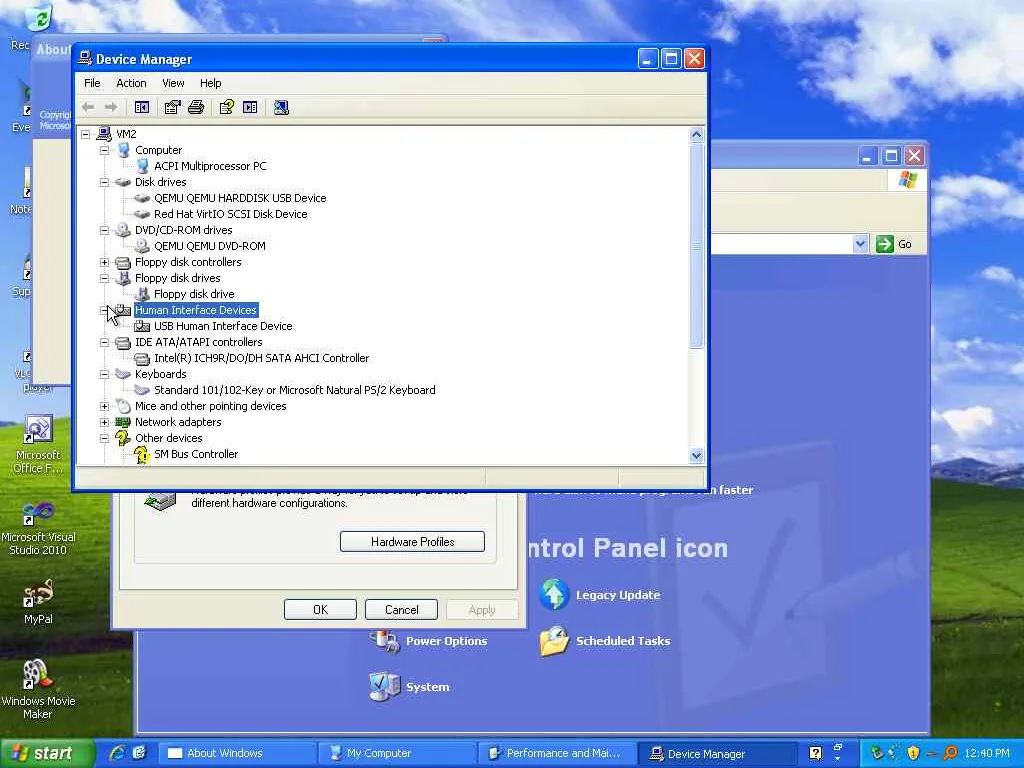Screen dimensions: 1024x768
Task: Select Intel(R) ICH9R/DO/DH SATA AHCI Controller
Action: (261, 358)
